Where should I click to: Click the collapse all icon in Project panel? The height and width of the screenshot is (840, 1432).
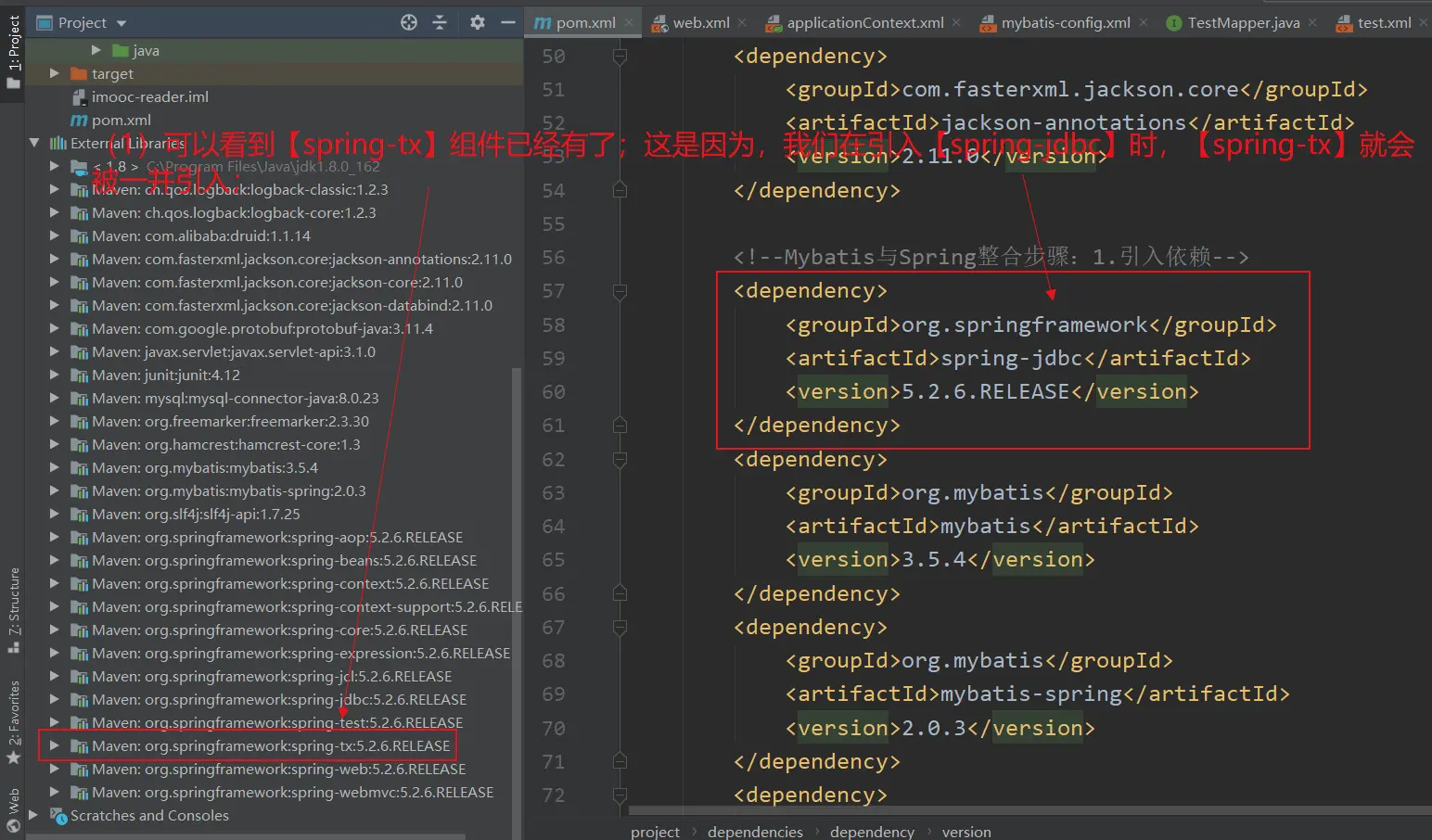(440, 22)
